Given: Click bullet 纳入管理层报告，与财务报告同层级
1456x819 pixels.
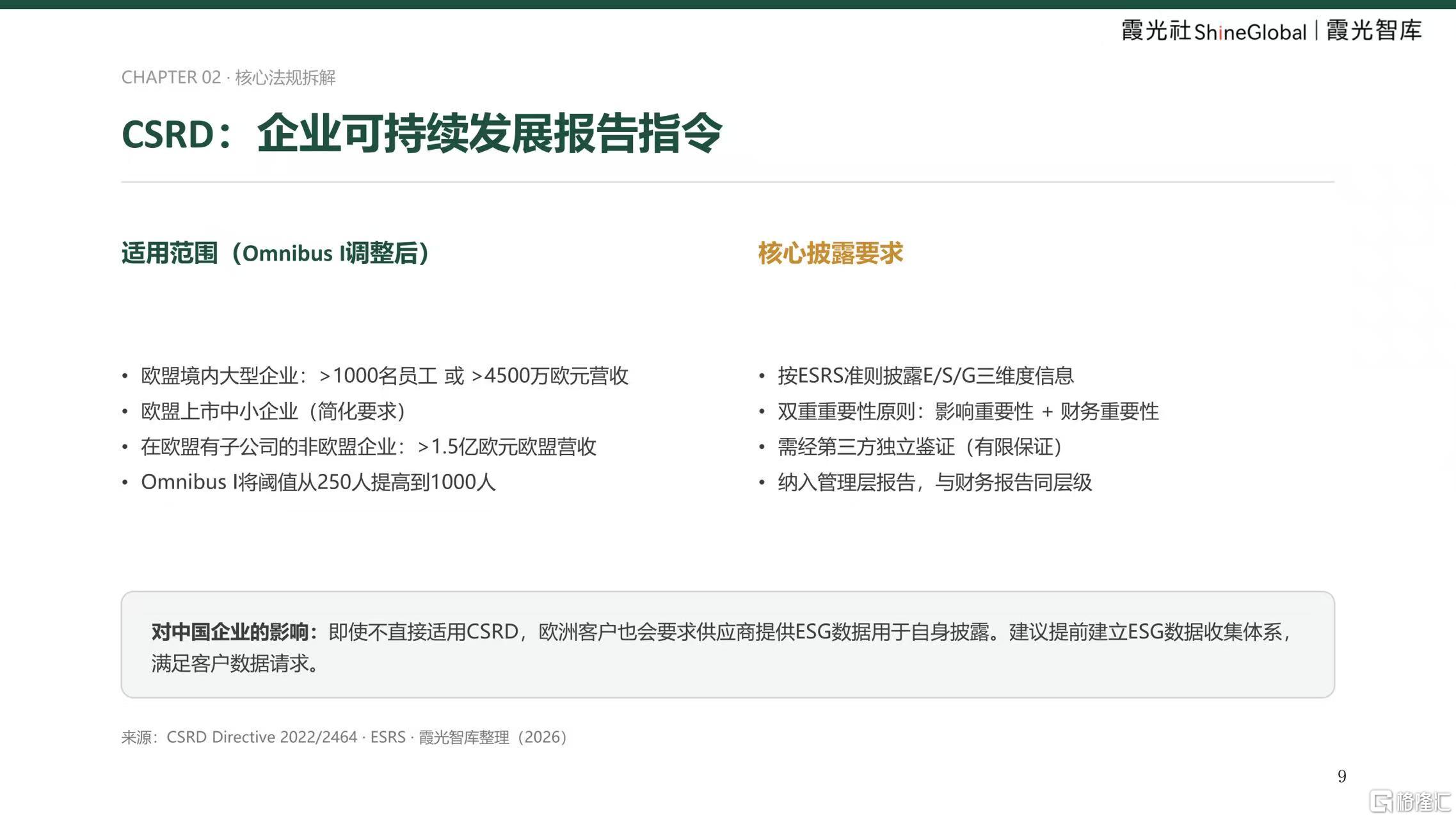Looking at the screenshot, I should 934,482.
